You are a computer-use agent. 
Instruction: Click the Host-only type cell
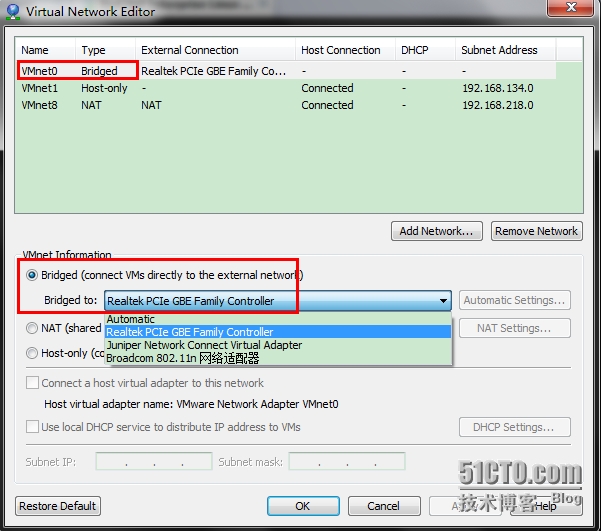click(x=104, y=88)
